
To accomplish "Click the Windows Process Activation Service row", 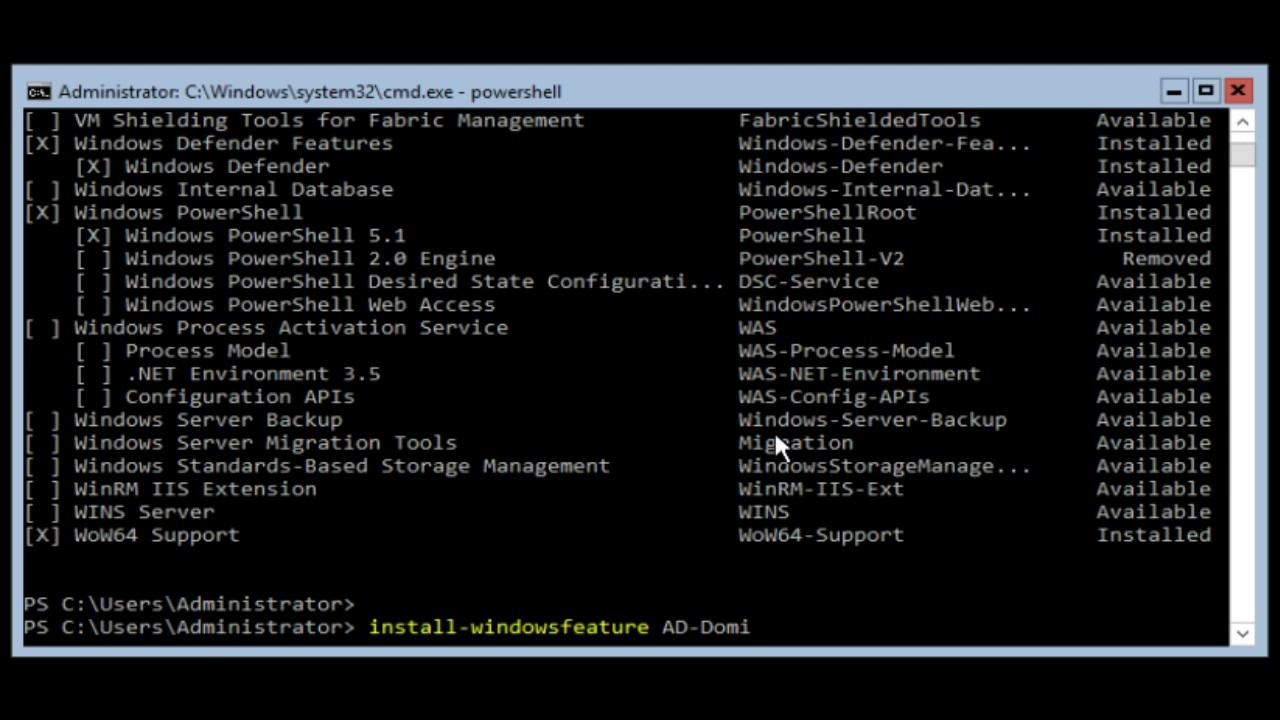I will tap(618, 328).
